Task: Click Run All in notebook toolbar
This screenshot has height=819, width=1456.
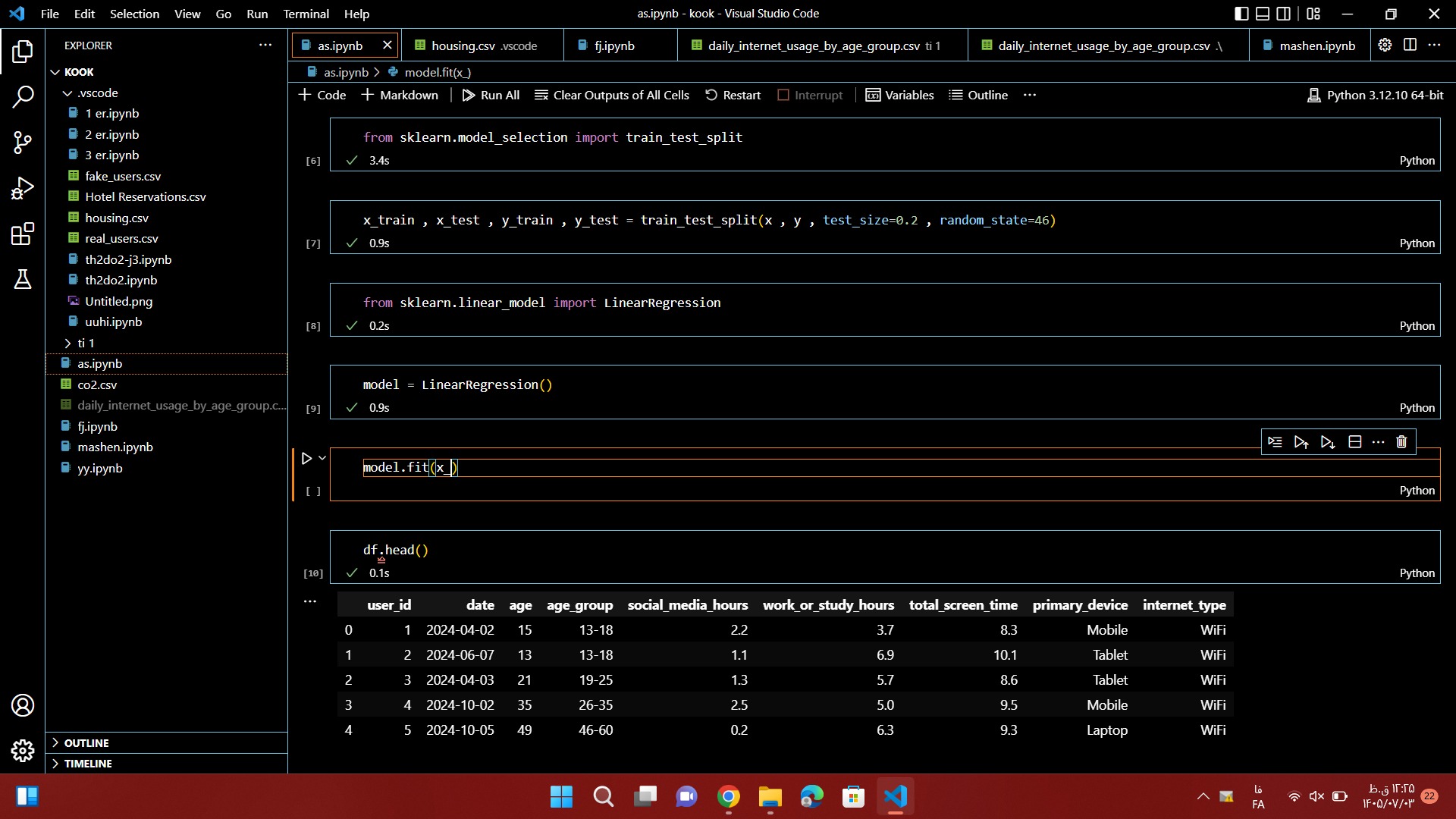Action: click(491, 95)
